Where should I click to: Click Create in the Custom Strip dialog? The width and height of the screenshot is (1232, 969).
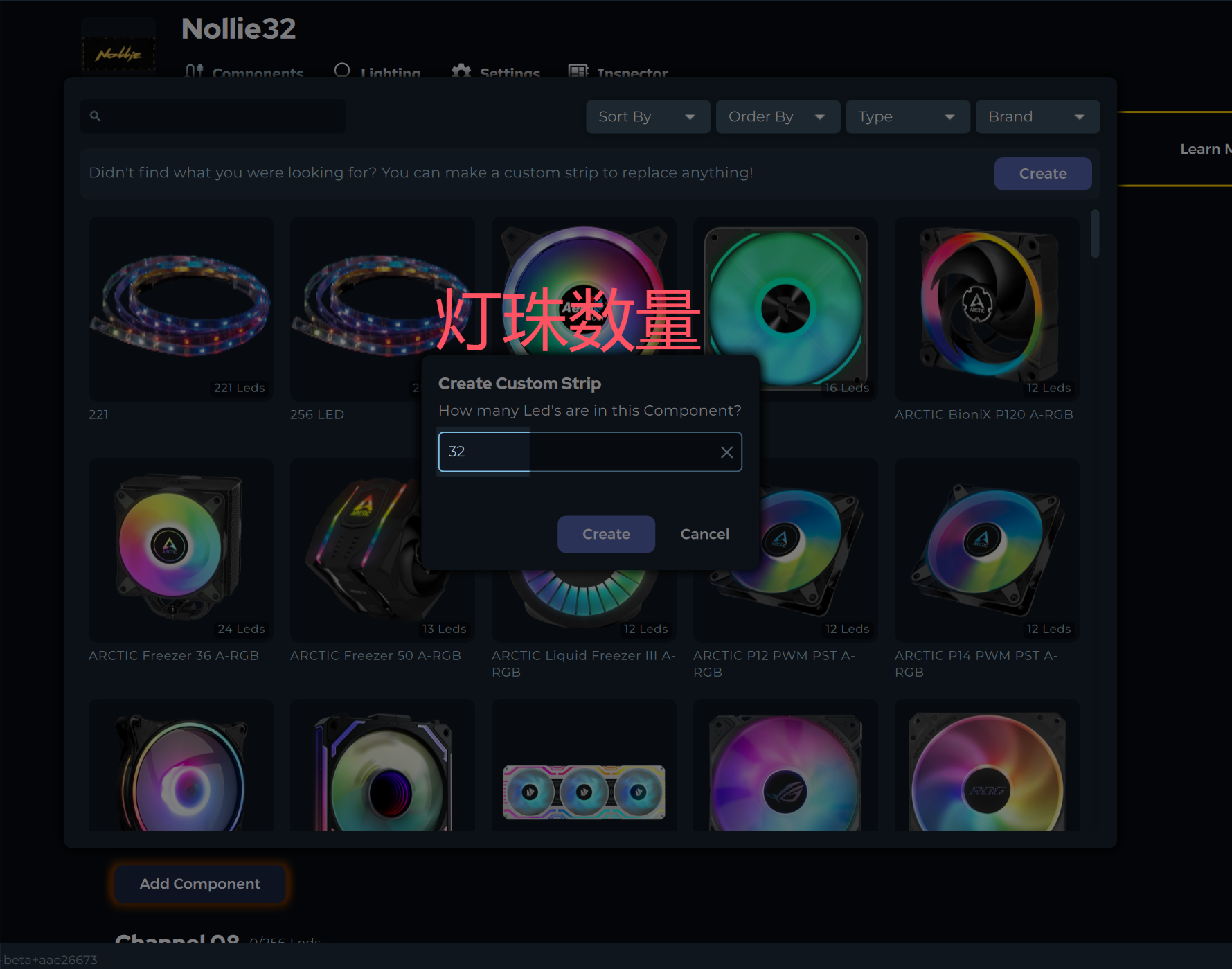click(x=606, y=534)
